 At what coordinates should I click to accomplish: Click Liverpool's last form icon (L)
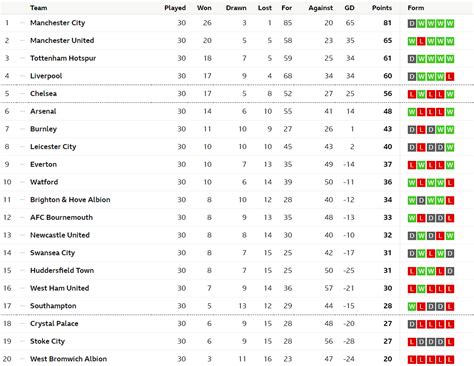(450, 76)
